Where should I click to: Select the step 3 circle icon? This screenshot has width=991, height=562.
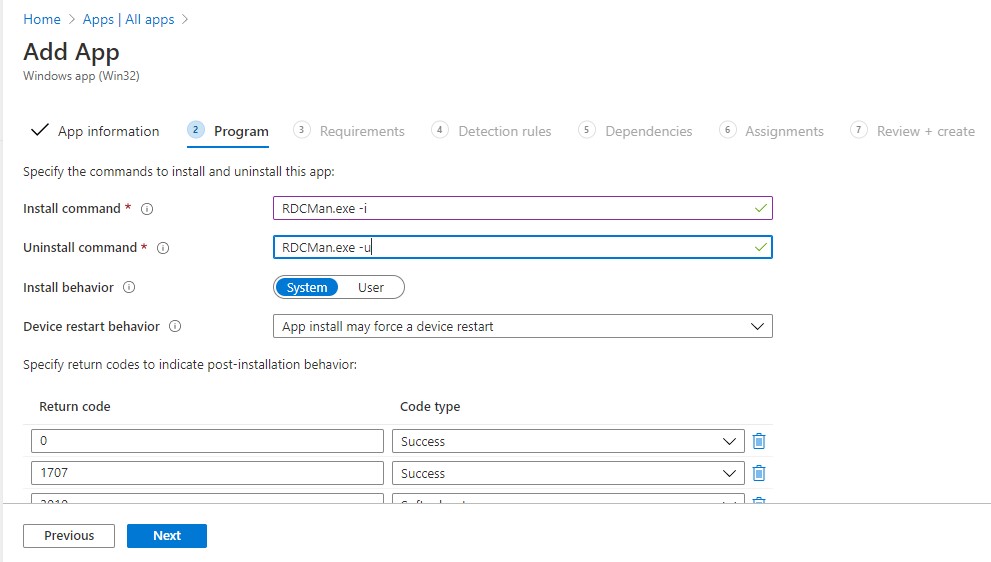click(x=301, y=130)
